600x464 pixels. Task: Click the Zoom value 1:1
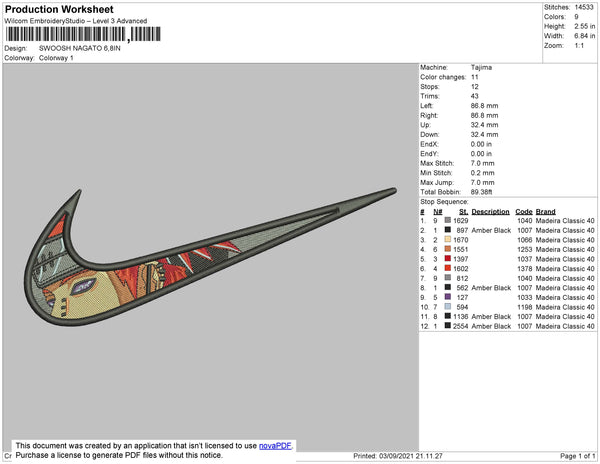coord(579,46)
